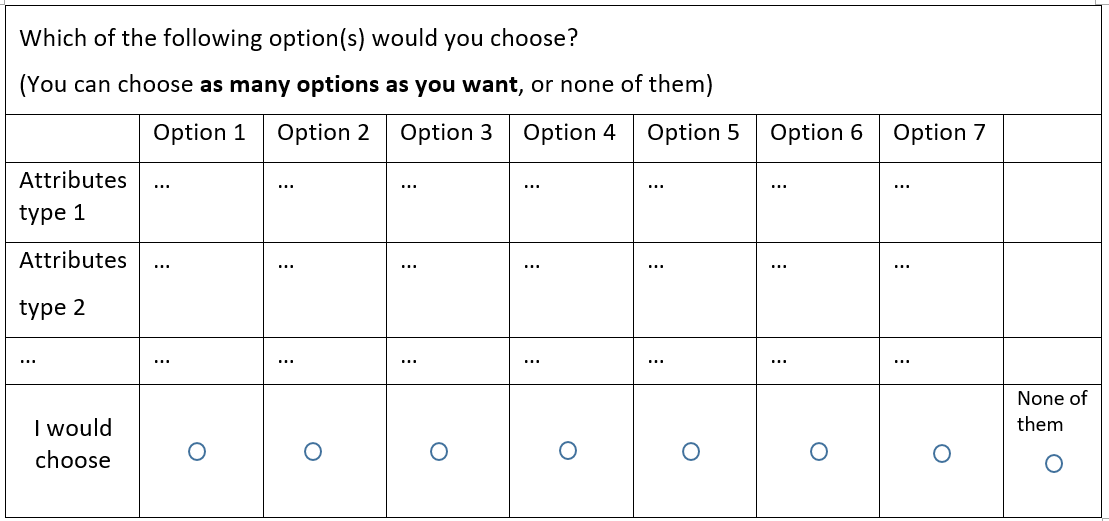Select the Option 7 radio button
The width and height of the screenshot is (1109, 521).
click(941, 453)
